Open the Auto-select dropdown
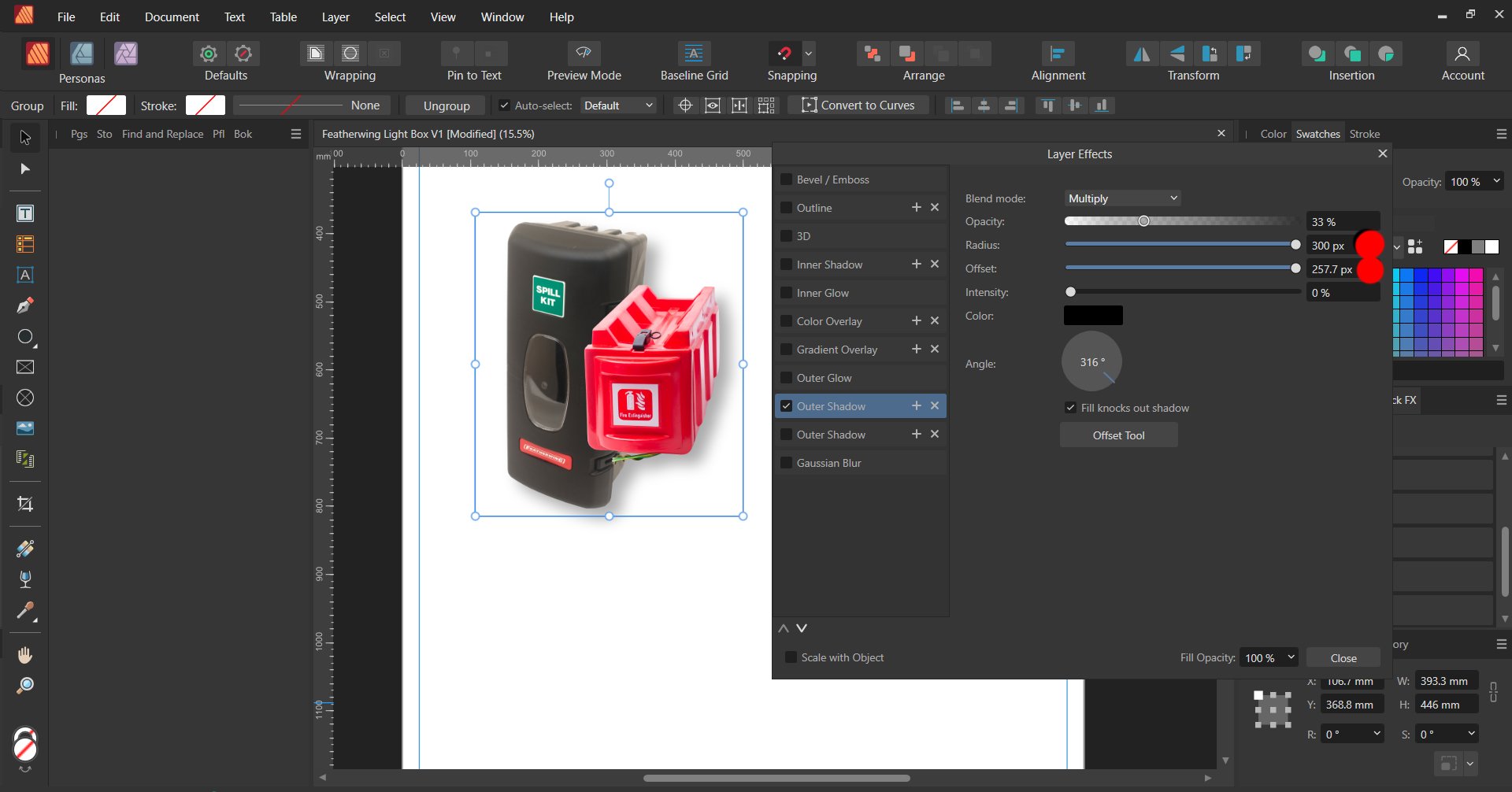The height and width of the screenshot is (792, 1512). [x=618, y=105]
